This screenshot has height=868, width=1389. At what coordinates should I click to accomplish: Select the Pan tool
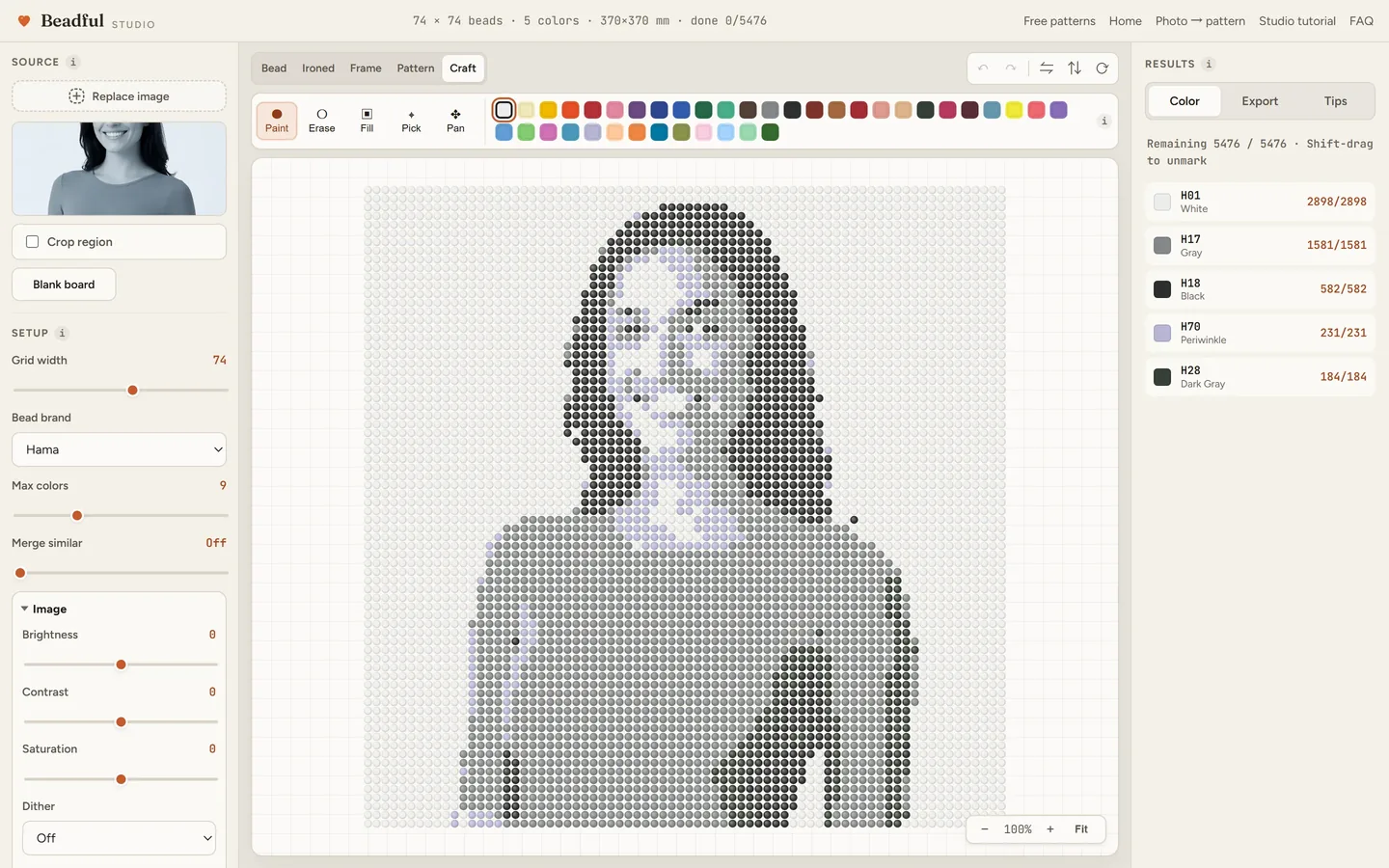[455, 121]
